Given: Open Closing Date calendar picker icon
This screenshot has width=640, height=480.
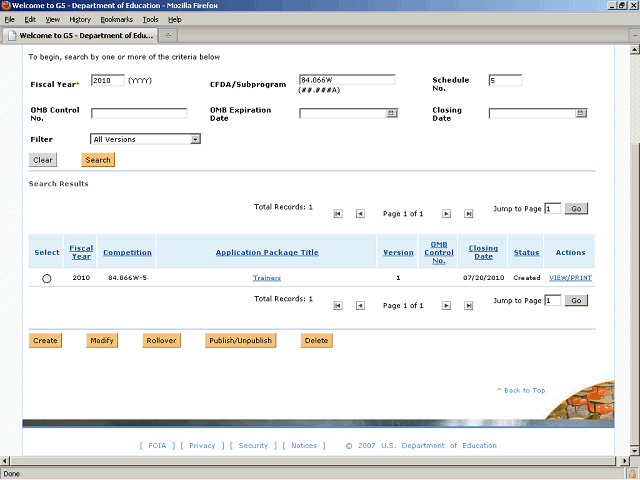Looking at the screenshot, I should click(581, 113).
